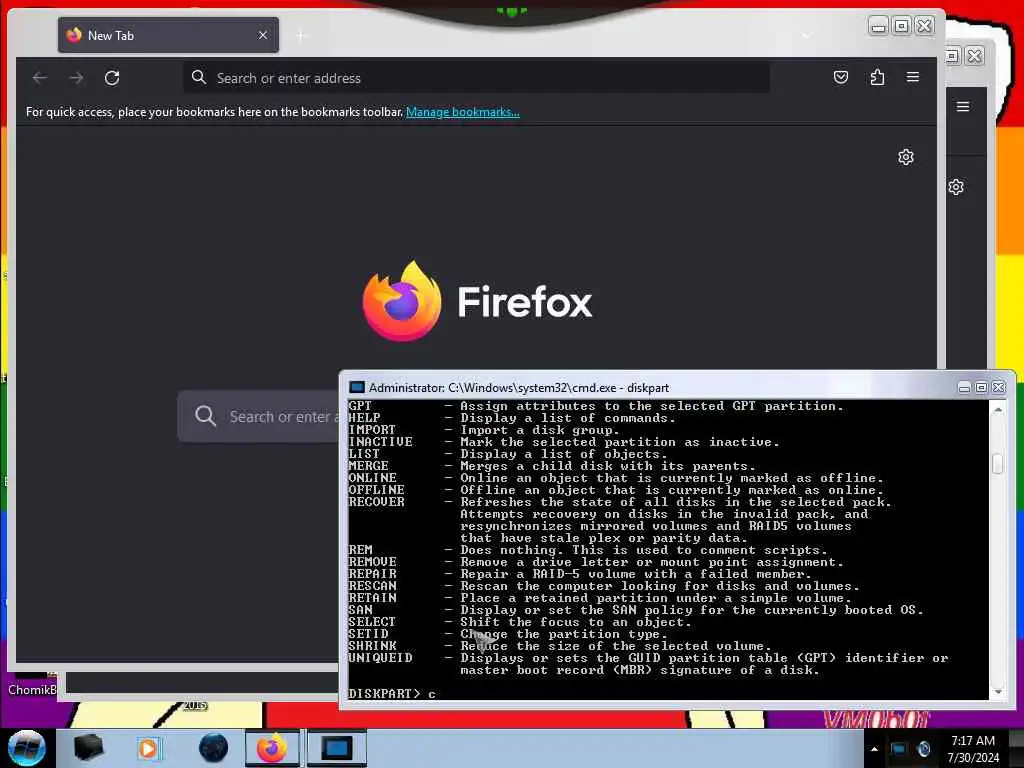
Task: Maximize the front Firefox window
Action: pos(902,26)
